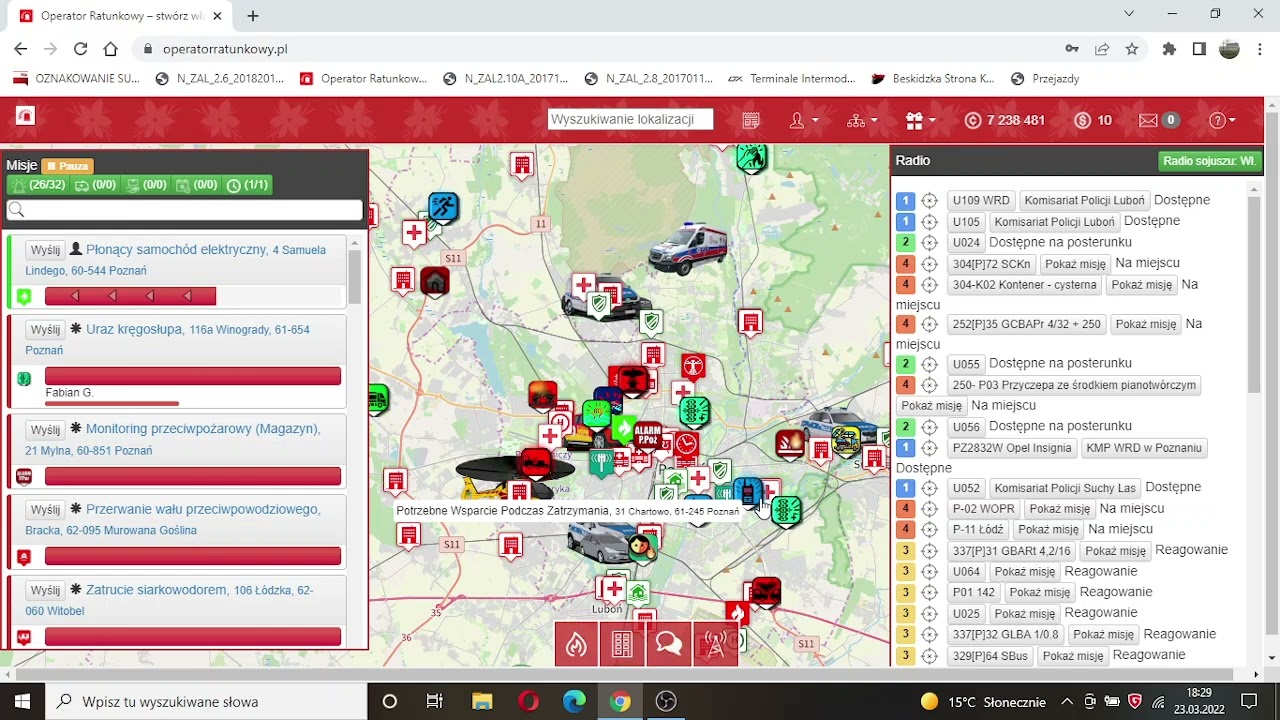Viewport: 1280px width, 720px height.
Task: Open KMP WRD w Poznaniu station
Action: tap(1144, 448)
